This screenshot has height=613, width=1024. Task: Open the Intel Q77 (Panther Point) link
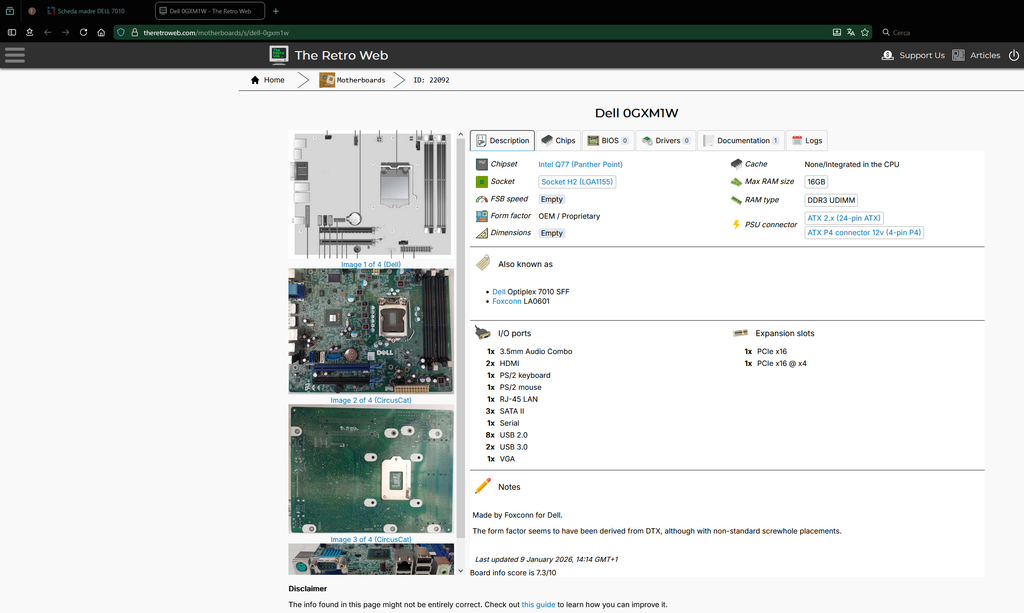(x=580, y=165)
